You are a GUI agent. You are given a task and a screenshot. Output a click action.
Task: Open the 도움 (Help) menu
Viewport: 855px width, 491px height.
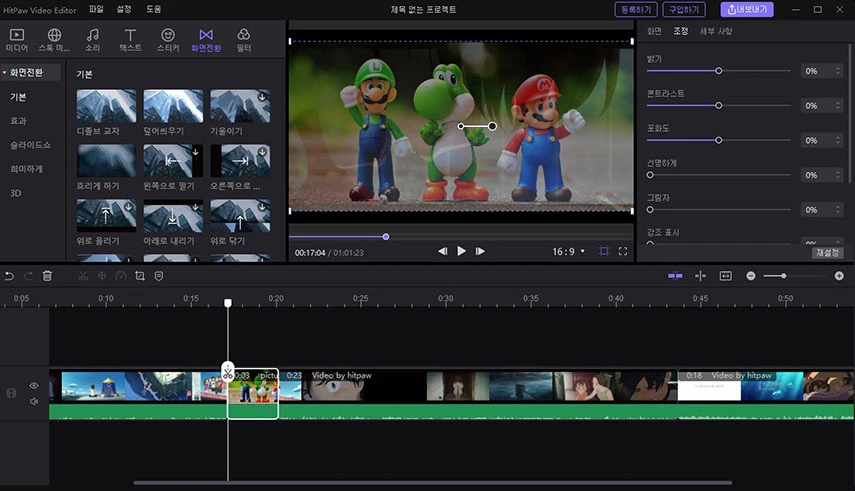[153, 9]
